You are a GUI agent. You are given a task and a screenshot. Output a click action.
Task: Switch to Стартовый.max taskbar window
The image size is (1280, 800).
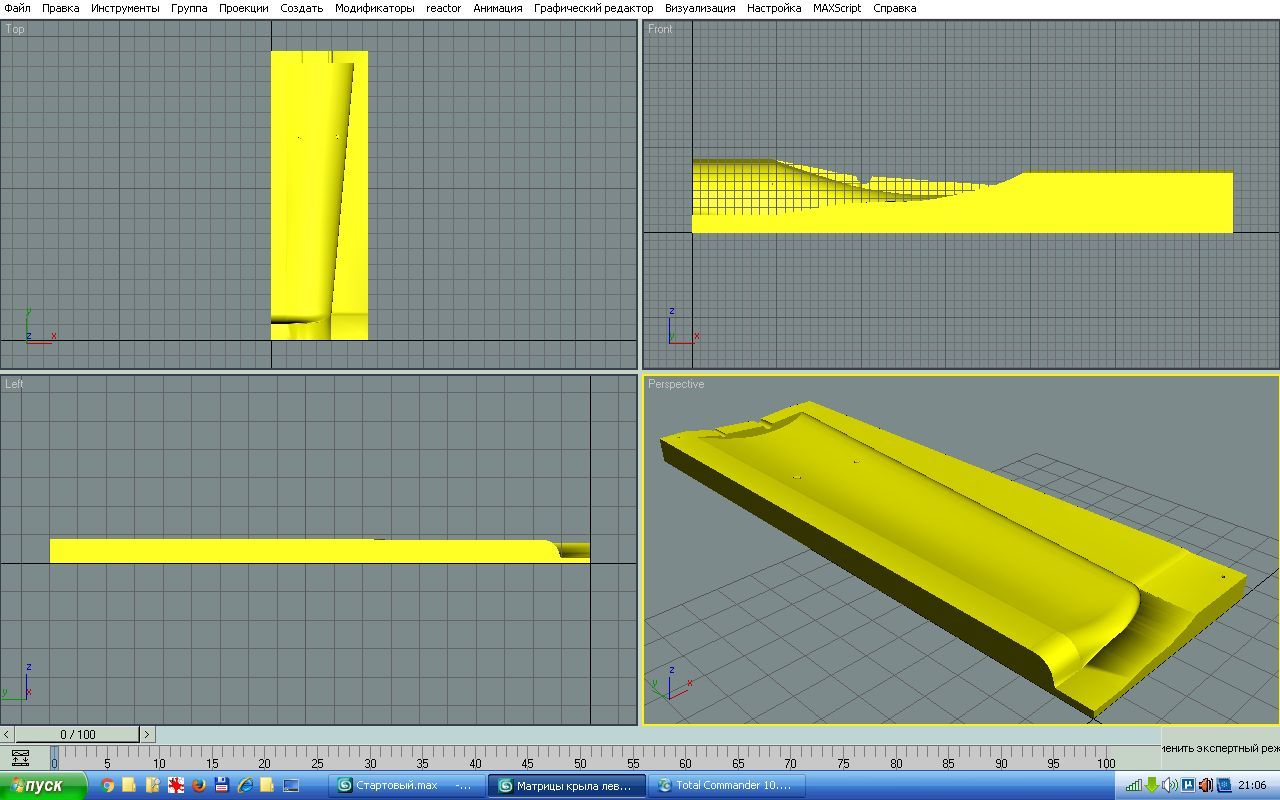[x=408, y=786]
